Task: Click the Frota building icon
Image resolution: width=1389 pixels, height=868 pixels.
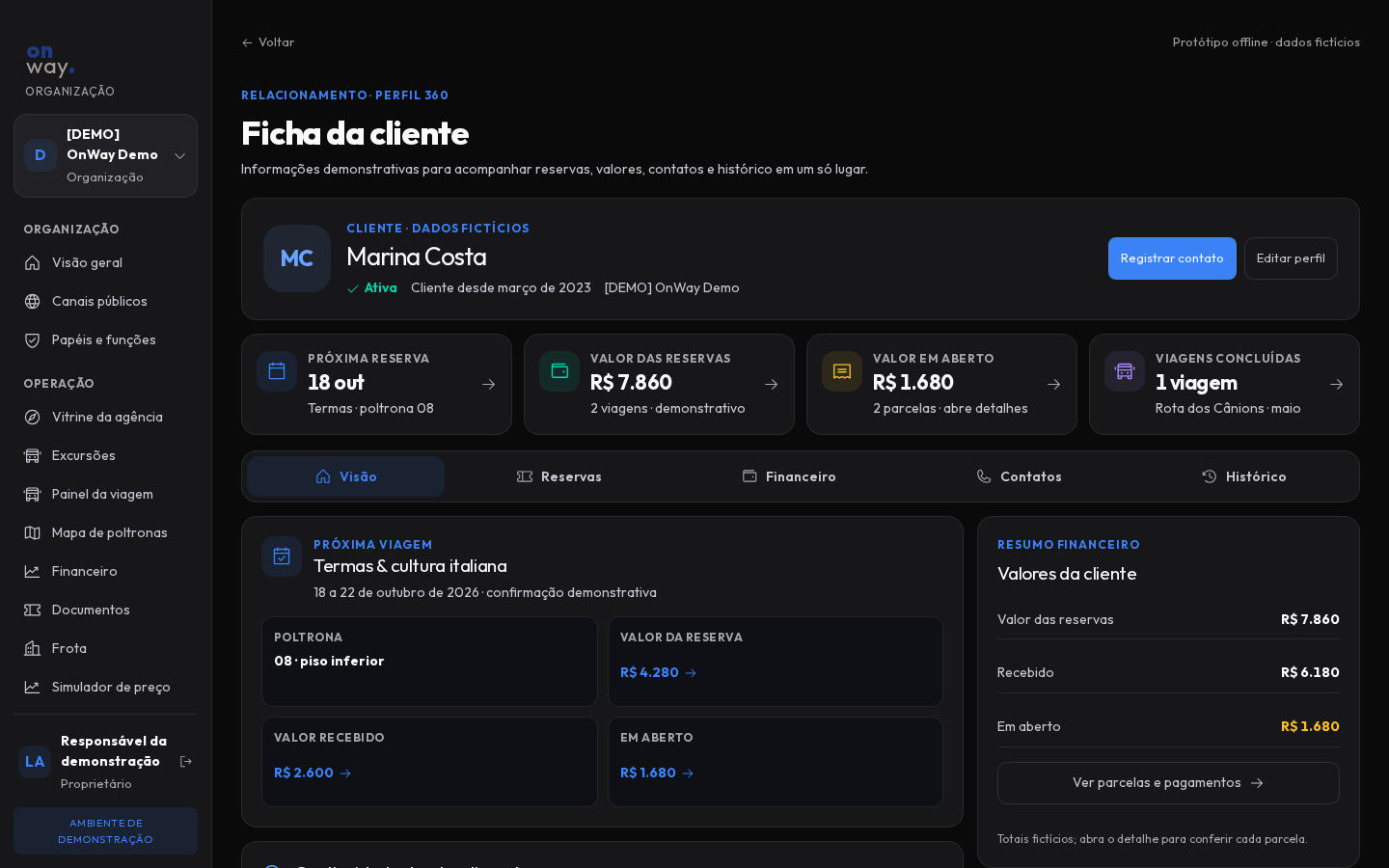Action: pyautogui.click(x=32, y=648)
